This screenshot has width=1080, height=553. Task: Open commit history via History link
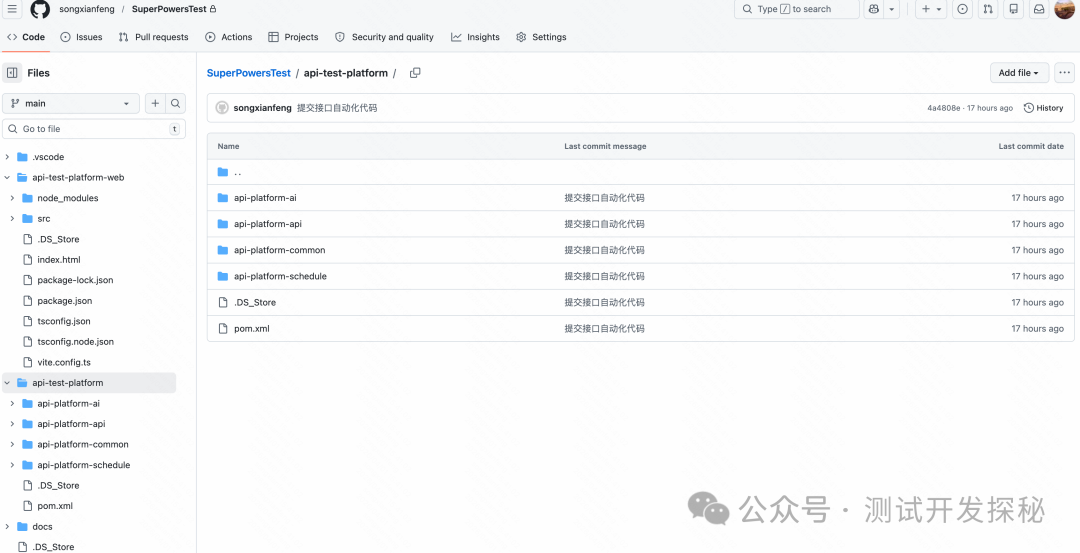click(x=1043, y=108)
